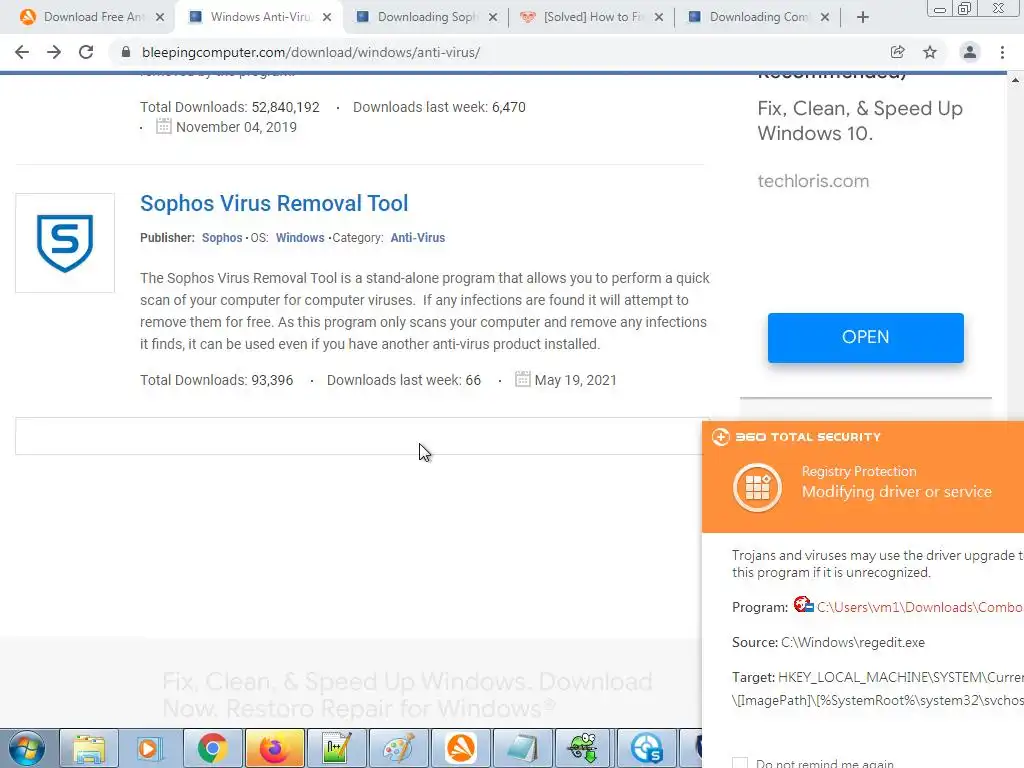Viewport: 1024px width, 768px height.
Task: Click the Source: C:\Windows\regedit.exe line
Action: (828, 643)
